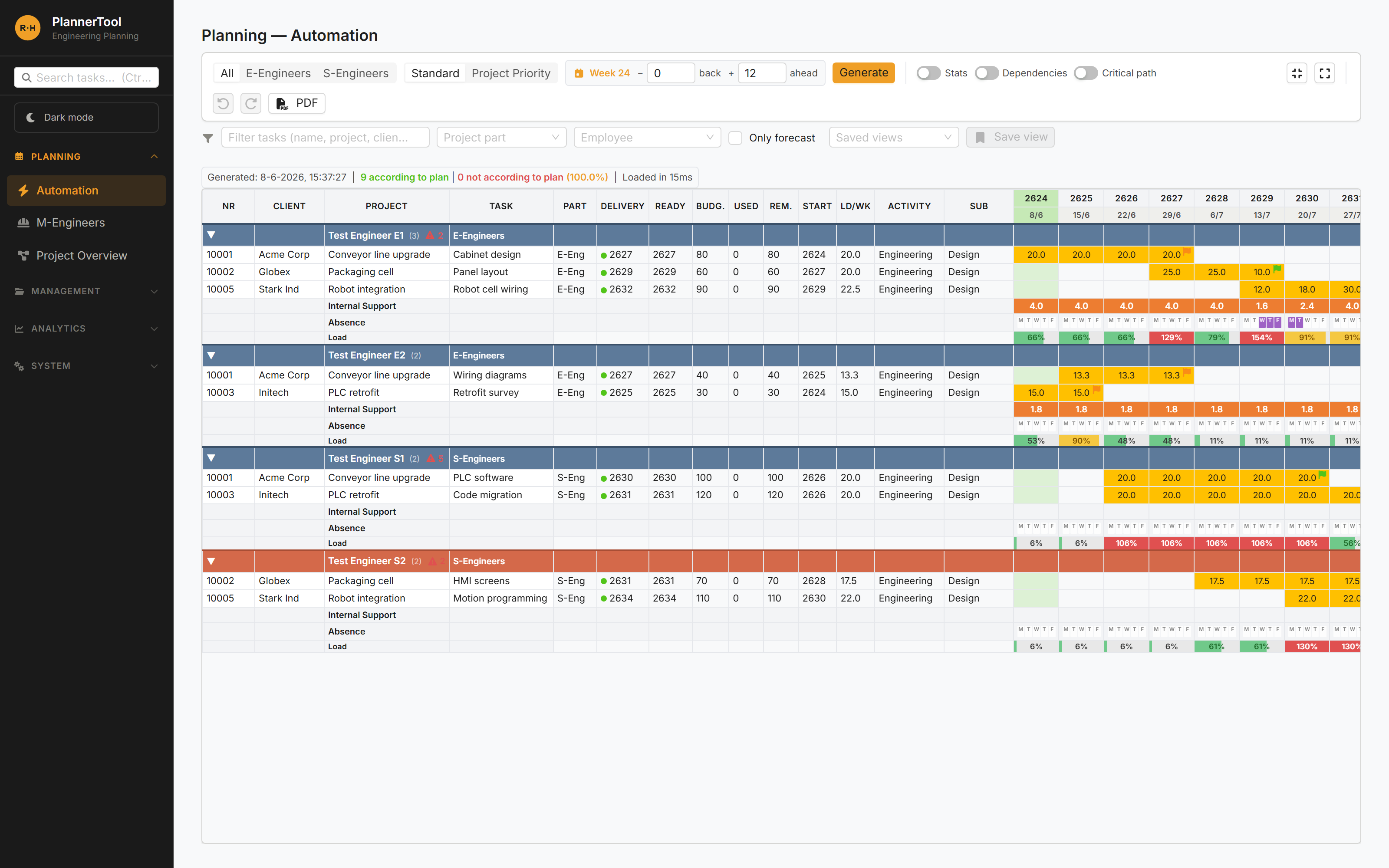Click the Generate button
Screen dimensions: 1389x868
click(x=863, y=73)
